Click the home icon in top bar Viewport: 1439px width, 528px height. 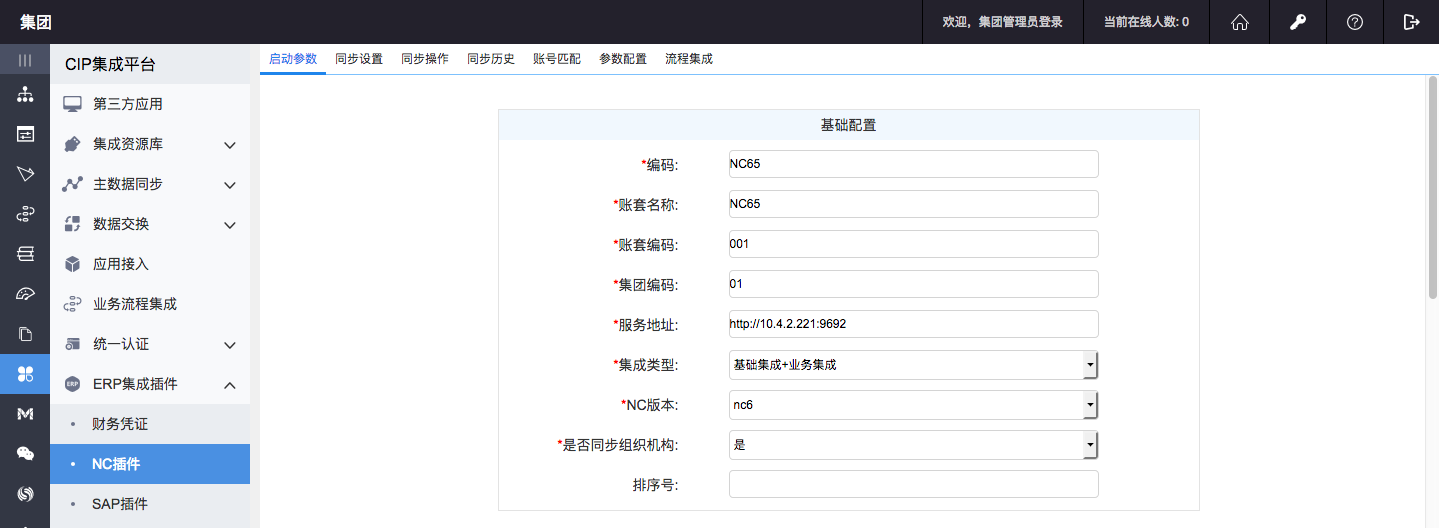click(1240, 22)
